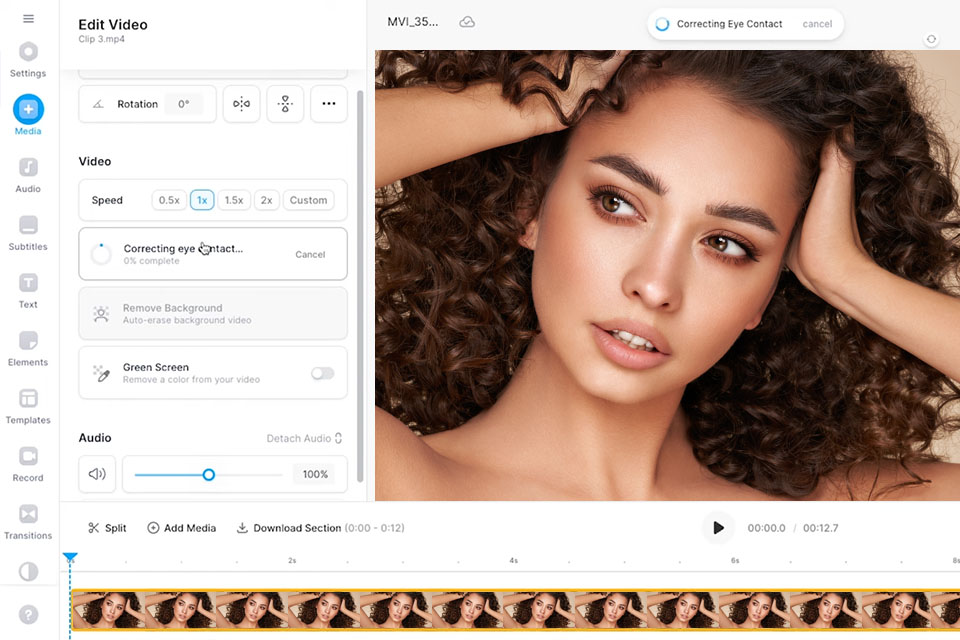Click the video preview canvas
The width and height of the screenshot is (960, 640).
tap(667, 275)
